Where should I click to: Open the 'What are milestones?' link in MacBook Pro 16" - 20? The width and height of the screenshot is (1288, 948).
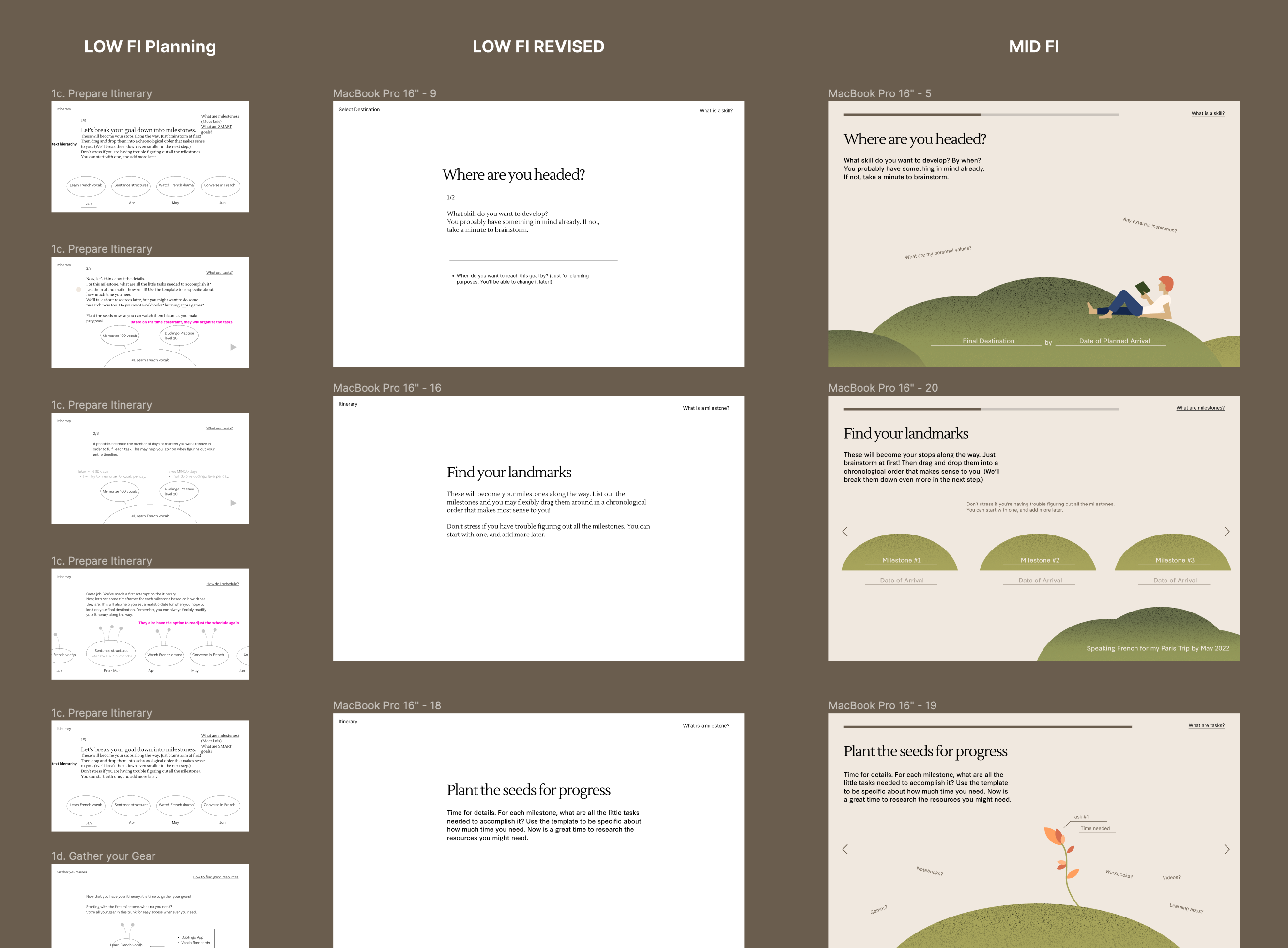[x=1200, y=408]
